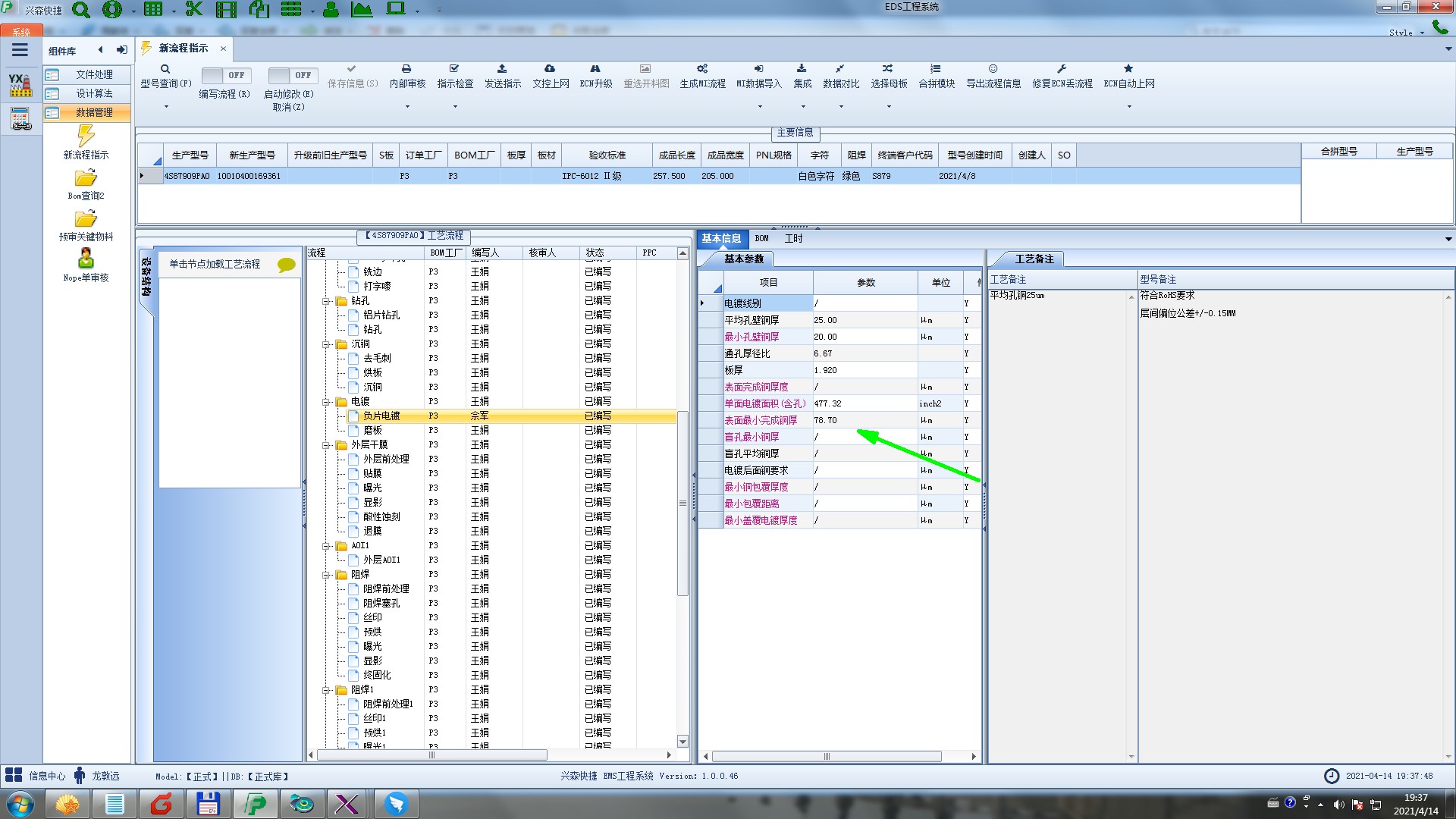
Task: Click 数据对比 compare tool
Action: tap(841, 77)
